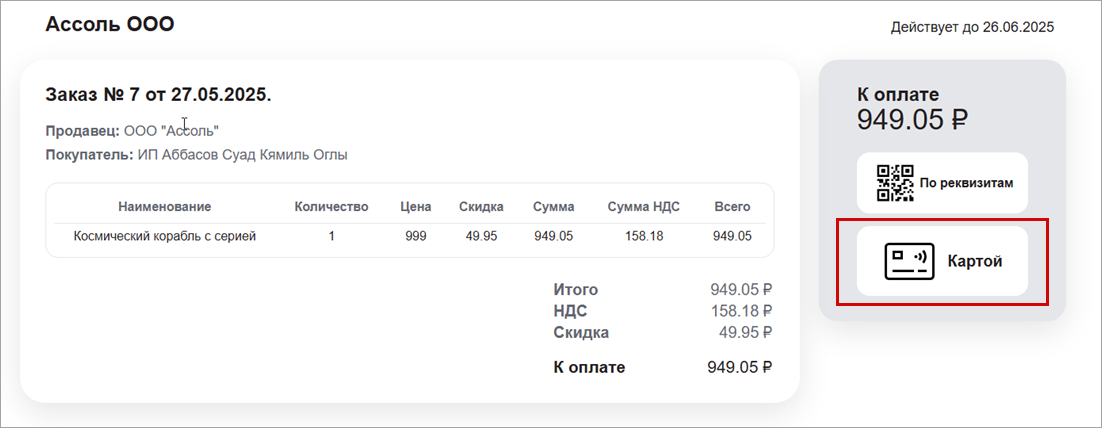Screen dimensions: 1102x428
Task: Select the "Цена" column header
Action: coord(415,207)
